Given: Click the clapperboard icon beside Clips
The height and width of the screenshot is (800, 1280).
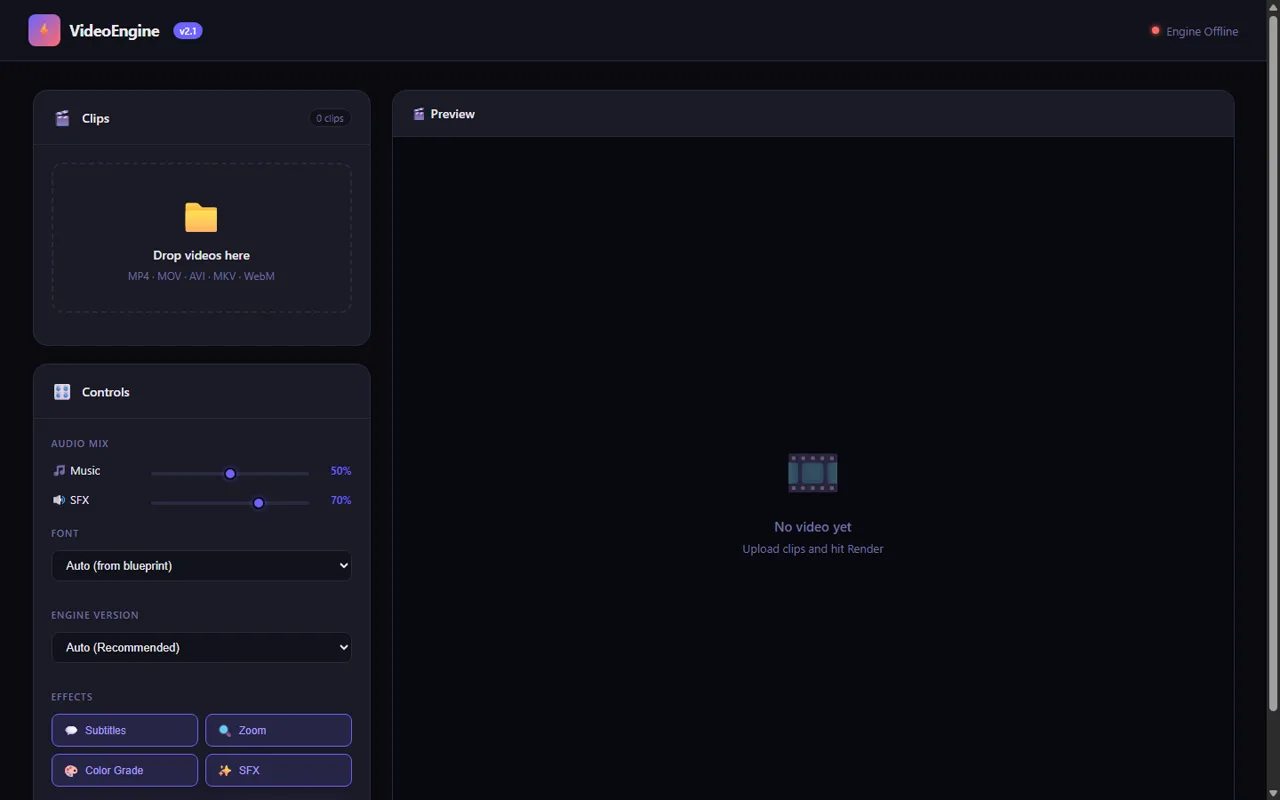Looking at the screenshot, I should click(62, 118).
